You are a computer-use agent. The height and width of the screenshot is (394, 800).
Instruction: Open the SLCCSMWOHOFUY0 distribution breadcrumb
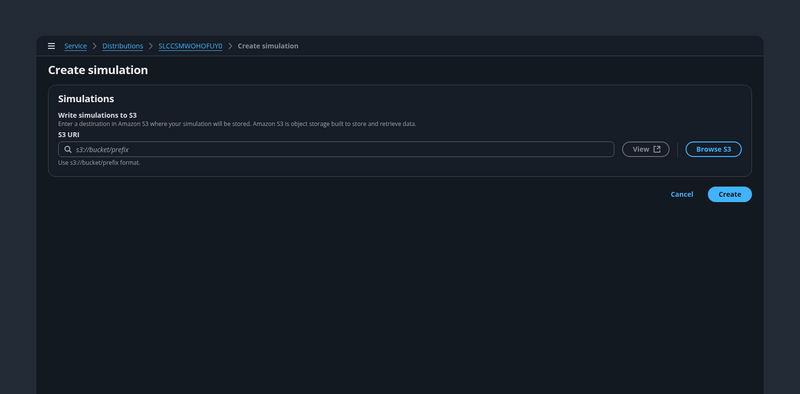coord(190,46)
